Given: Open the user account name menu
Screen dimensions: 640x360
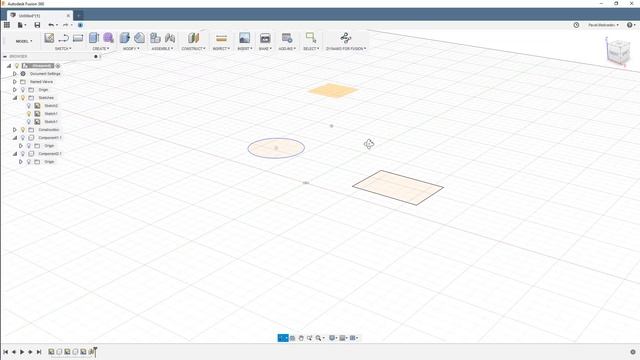Looking at the screenshot, I should coord(603,25).
